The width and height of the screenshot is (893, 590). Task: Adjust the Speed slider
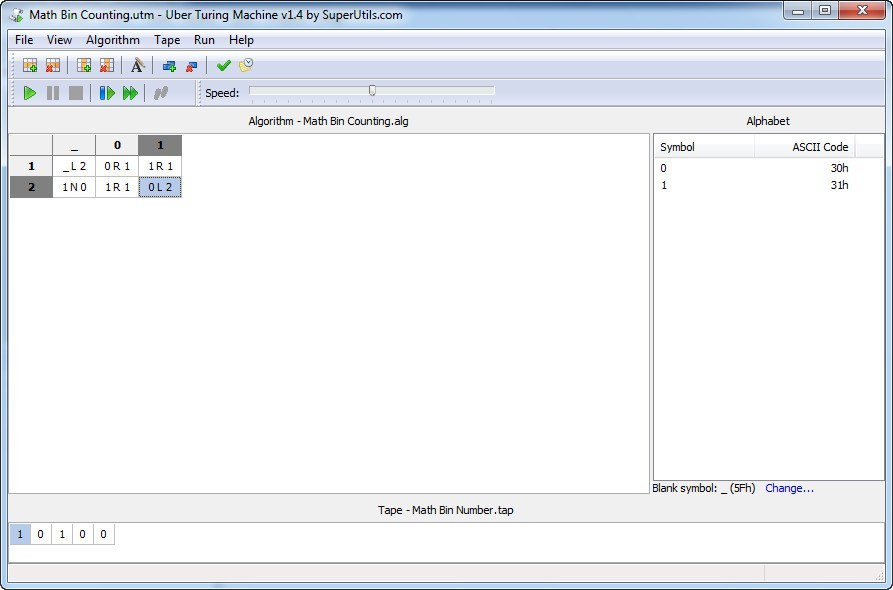(370, 90)
